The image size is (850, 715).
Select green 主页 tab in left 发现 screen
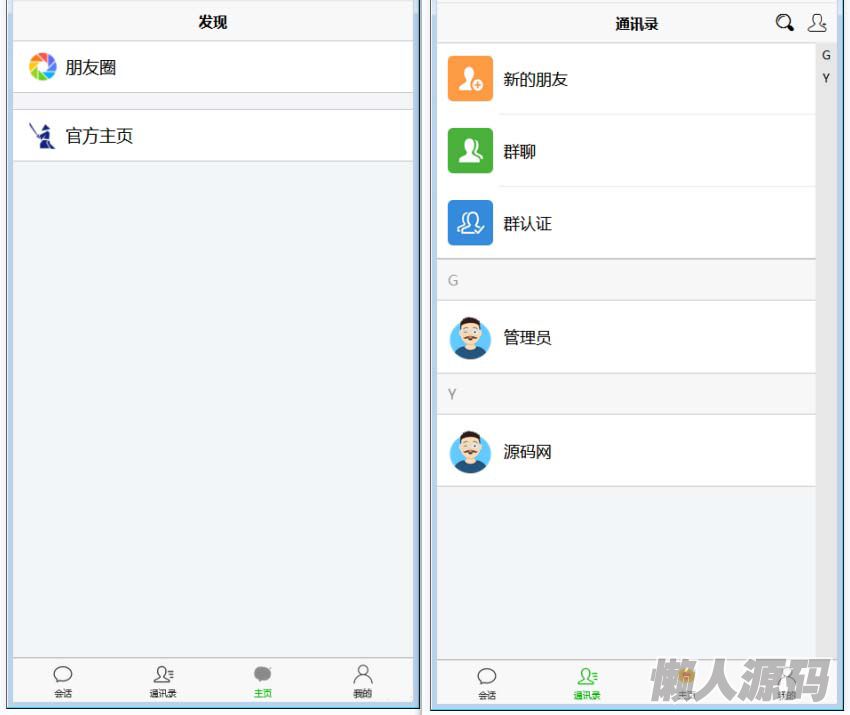(x=262, y=681)
